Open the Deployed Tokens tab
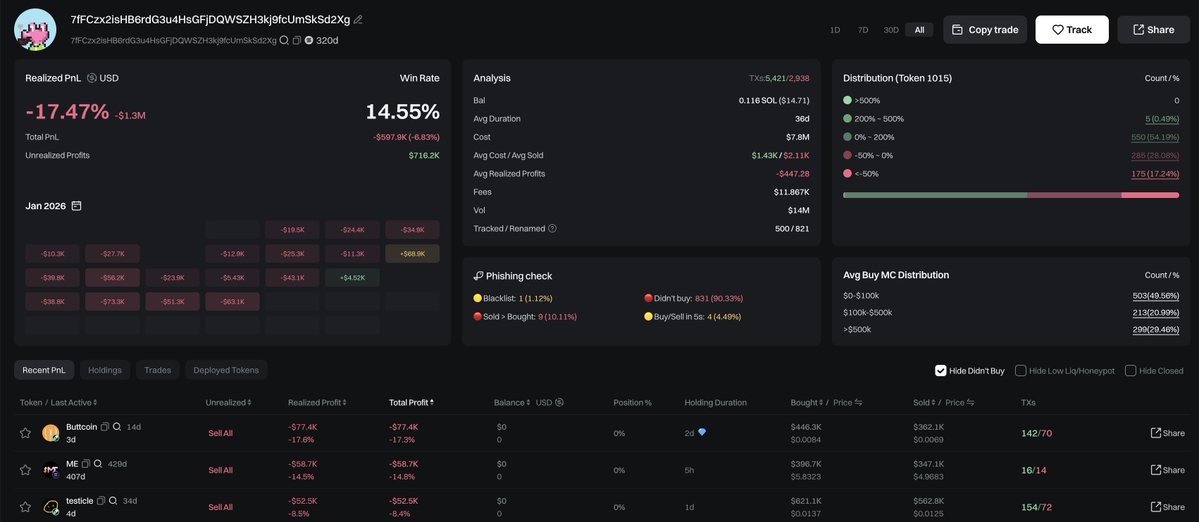 pos(225,370)
